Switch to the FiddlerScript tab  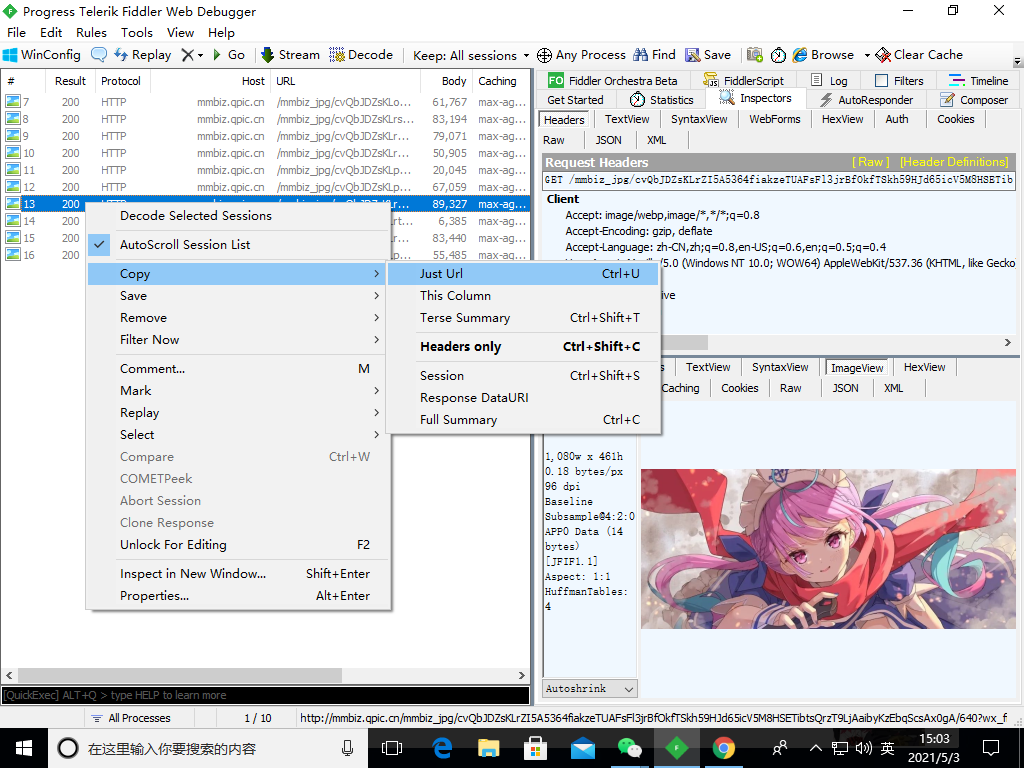pos(744,80)
